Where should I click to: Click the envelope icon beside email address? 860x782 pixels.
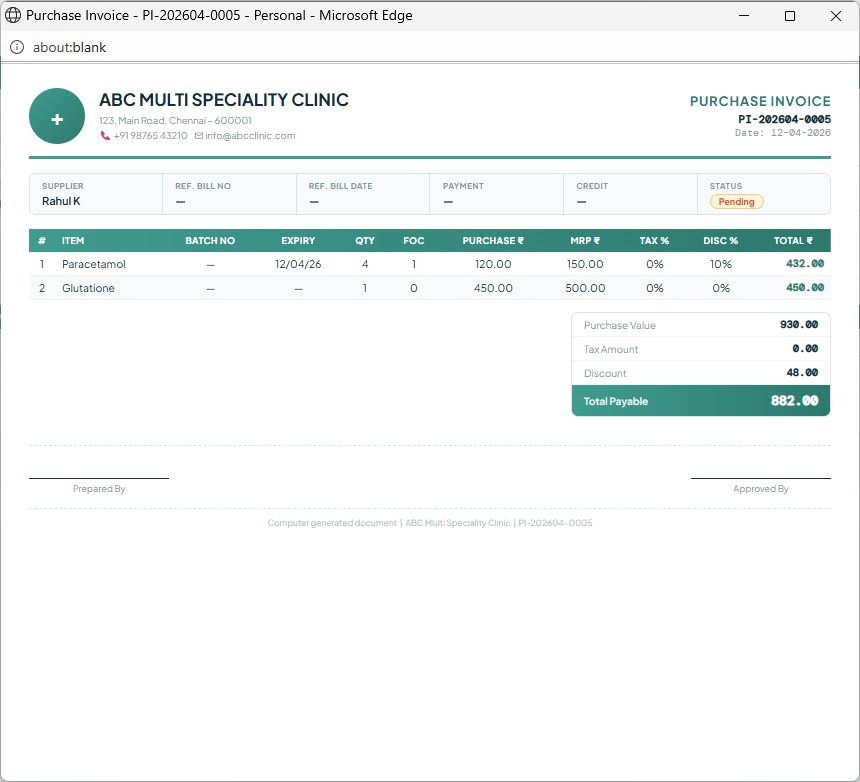199,136
